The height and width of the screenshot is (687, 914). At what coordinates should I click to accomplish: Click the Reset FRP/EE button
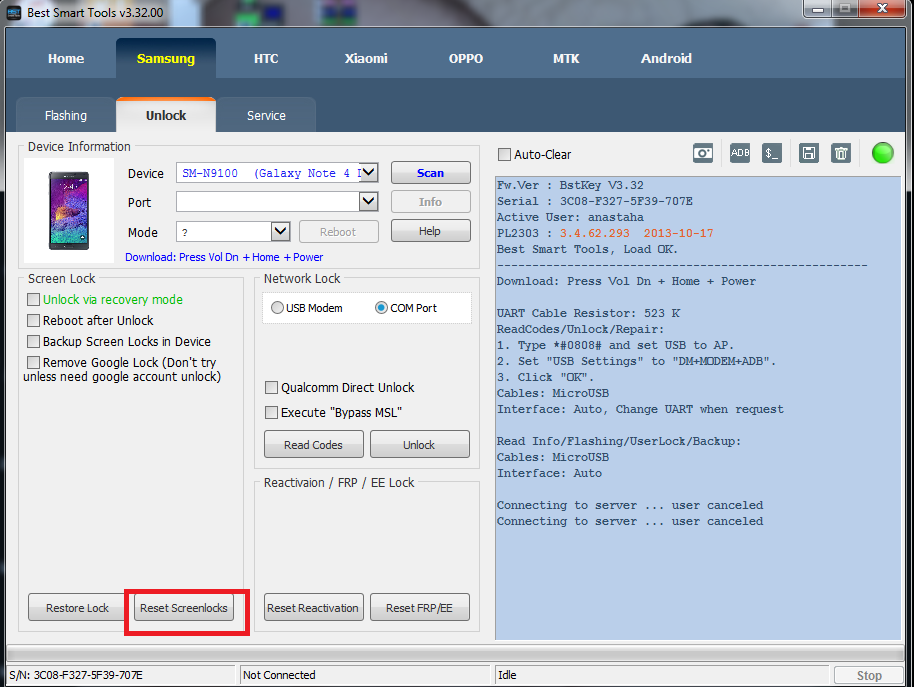click(x=420, y=607)
